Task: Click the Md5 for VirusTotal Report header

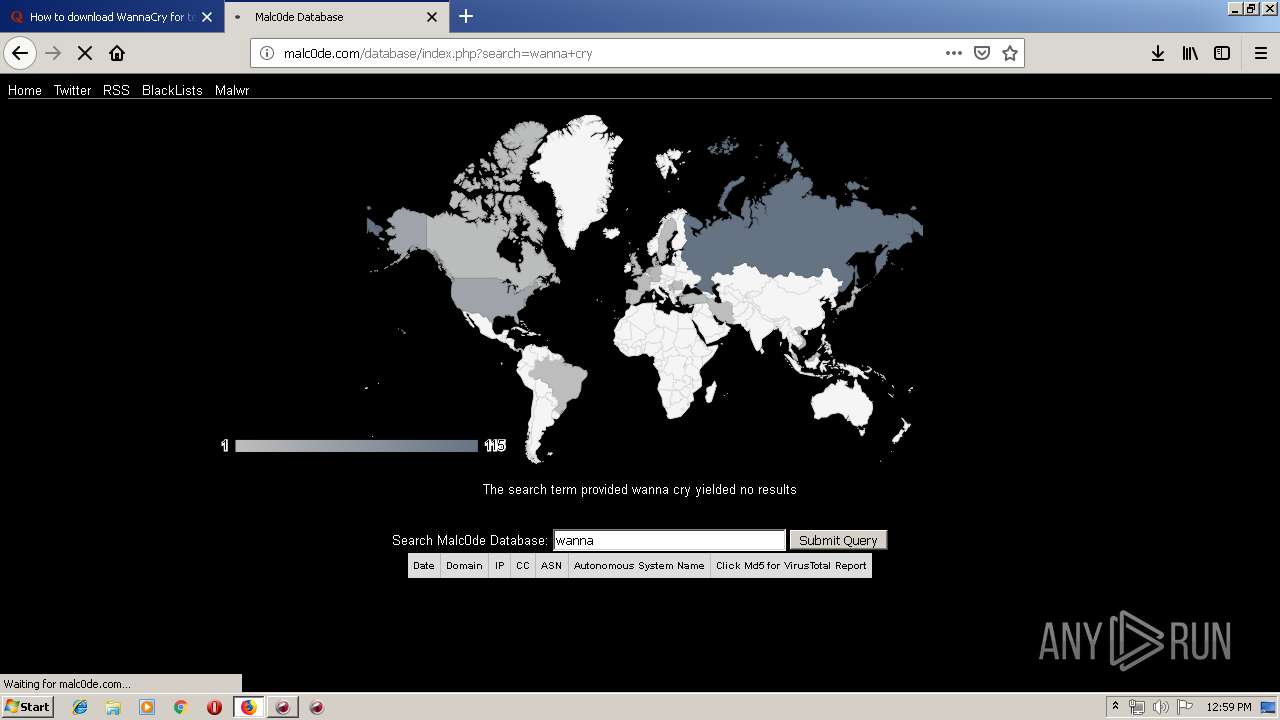Action: point(791,565)
